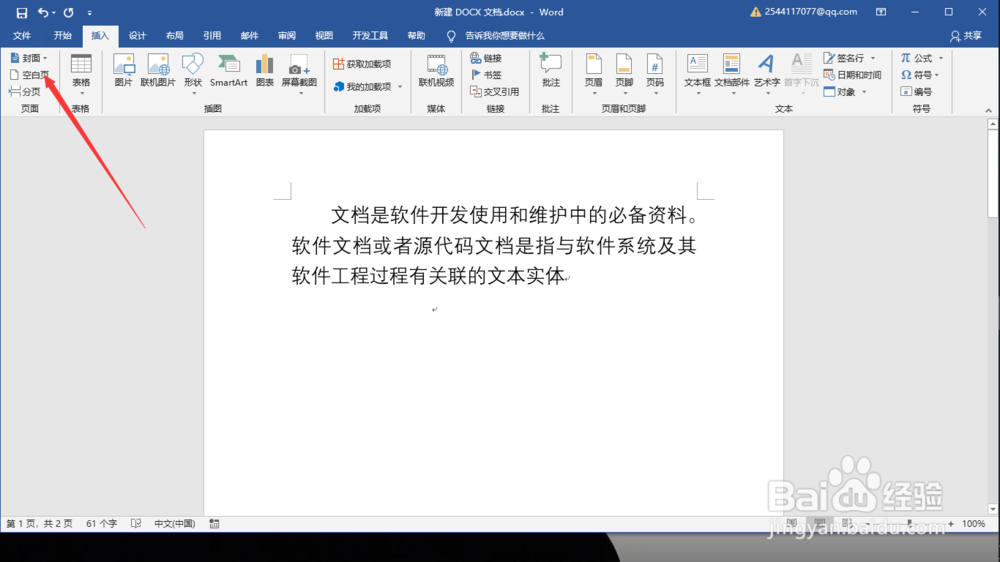Insert an 对象 object
This screenshot has width=1000, height=562.
click(x=839, y=92)
